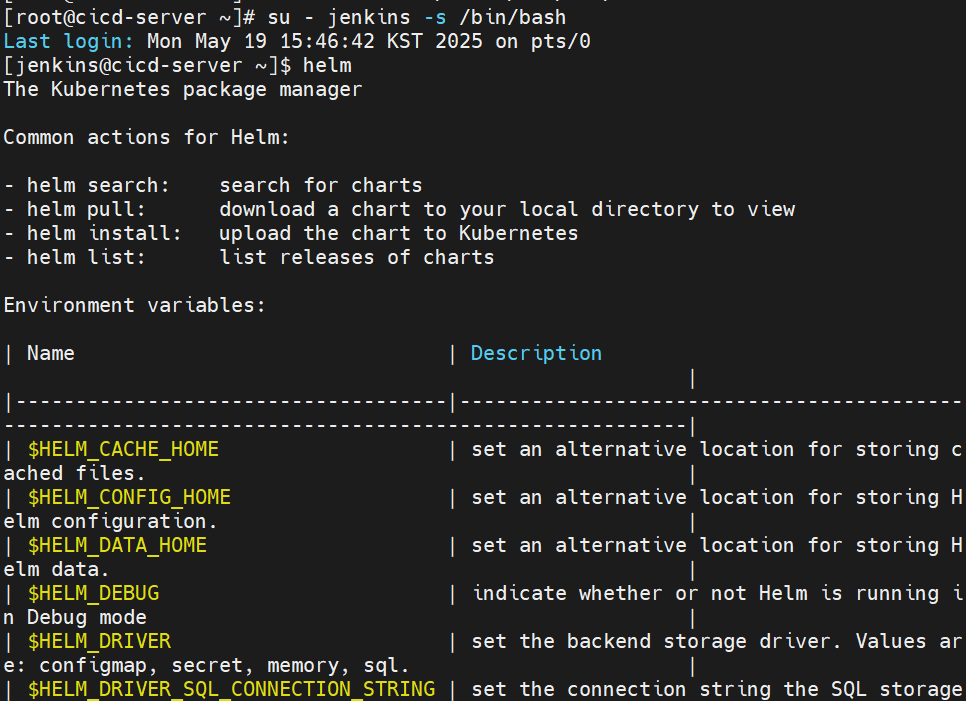Click the "su - jenkins -s /bin/bash" command text
The width and height of the screenshot is (966, 701).
coord(416,17)
